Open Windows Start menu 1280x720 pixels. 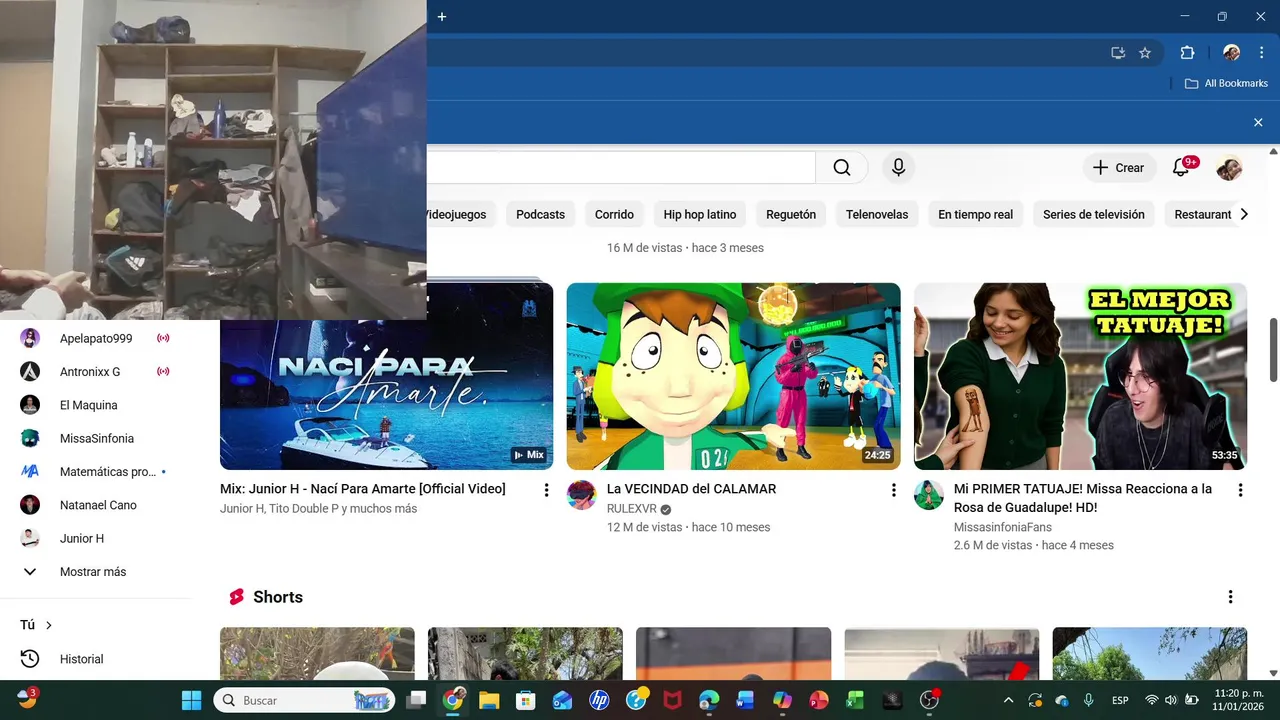(x=191, y=700)
